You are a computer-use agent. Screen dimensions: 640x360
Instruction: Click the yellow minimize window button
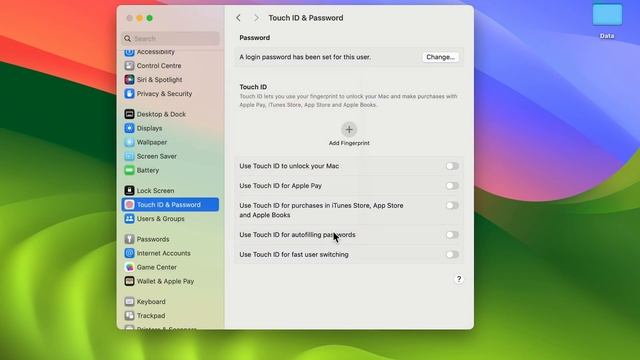(x=140, y=18)
